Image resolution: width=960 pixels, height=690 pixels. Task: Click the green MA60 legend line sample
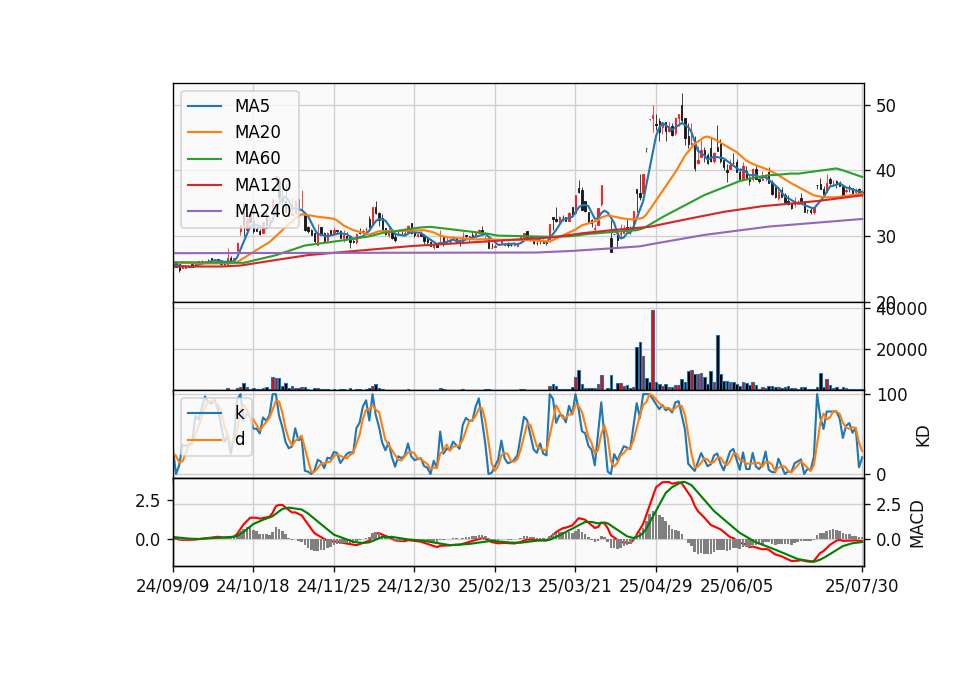click(x=204, y=159)
